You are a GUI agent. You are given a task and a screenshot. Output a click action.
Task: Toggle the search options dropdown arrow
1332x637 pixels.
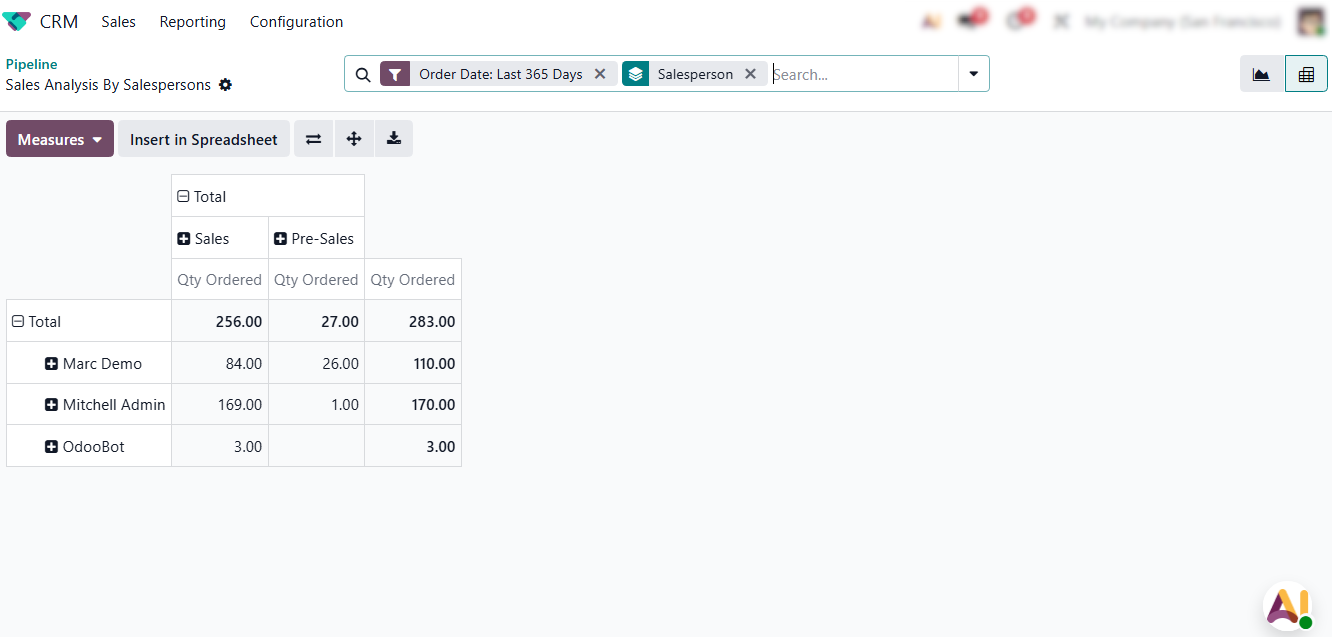(973, 74)
